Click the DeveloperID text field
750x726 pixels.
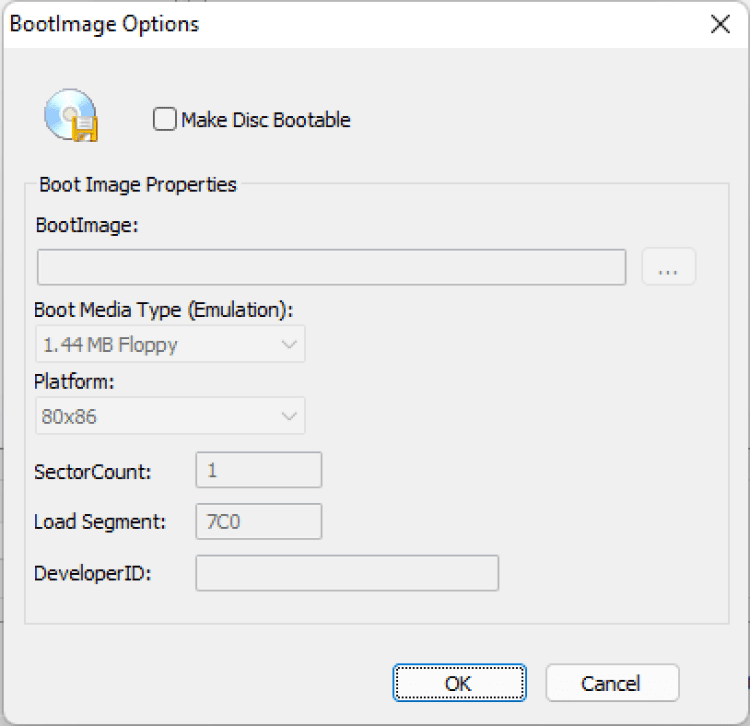pos(346,573)
